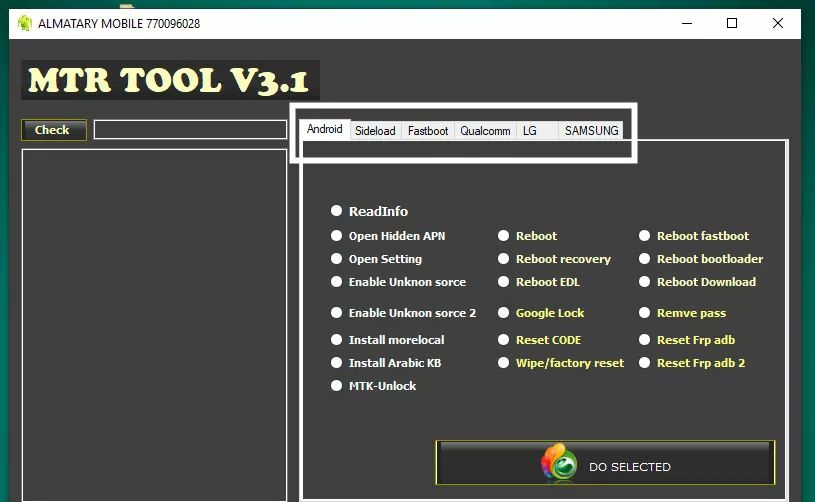Maximize the ALMATARY MOBILE window

(x=732, y=23)
